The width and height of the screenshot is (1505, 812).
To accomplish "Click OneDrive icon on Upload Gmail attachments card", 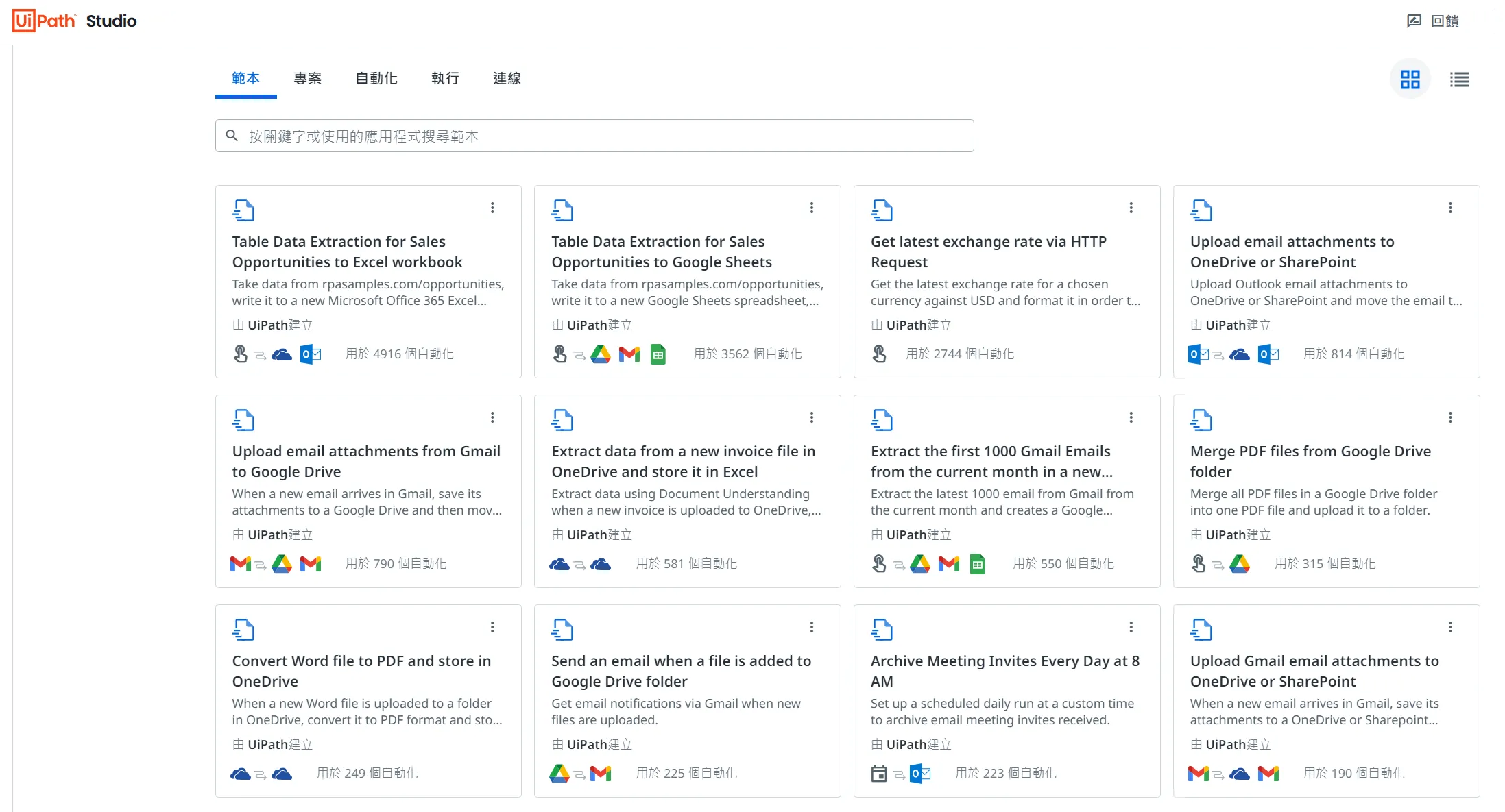I will [x=1240, y=774].
